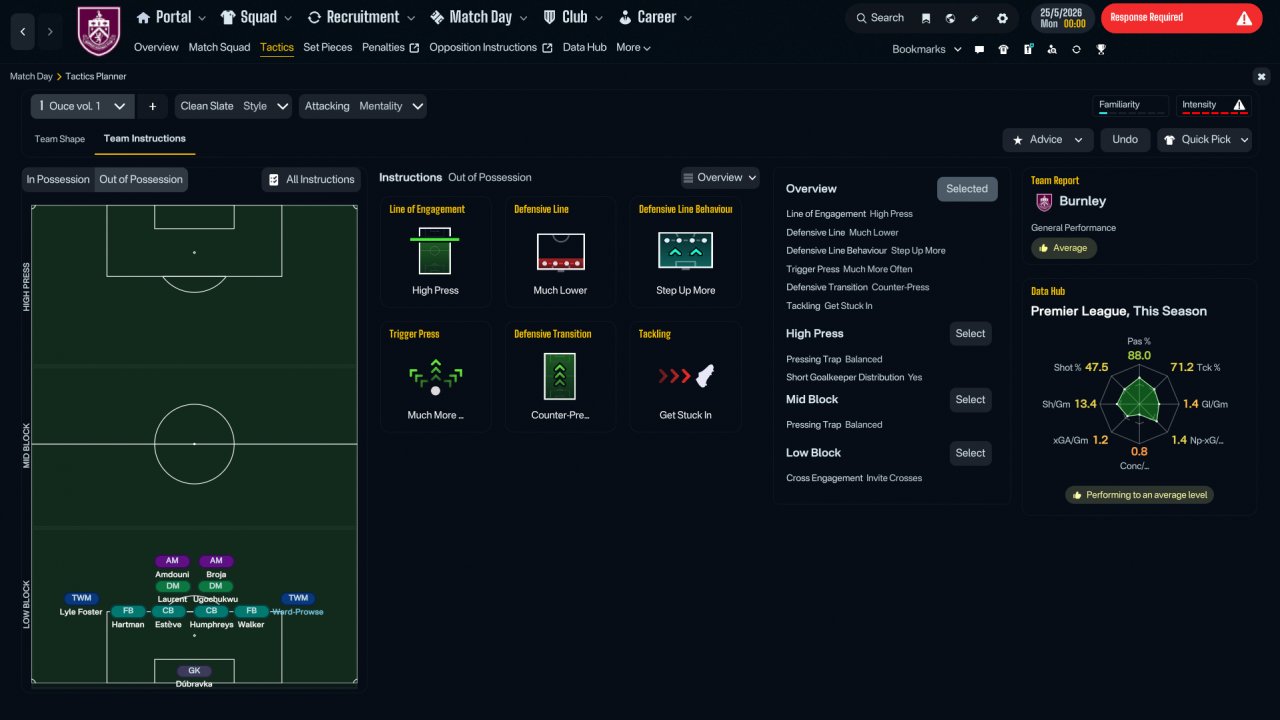Click the date and time display
This screenshot has height=720, width=1280.
(1063, 18)
